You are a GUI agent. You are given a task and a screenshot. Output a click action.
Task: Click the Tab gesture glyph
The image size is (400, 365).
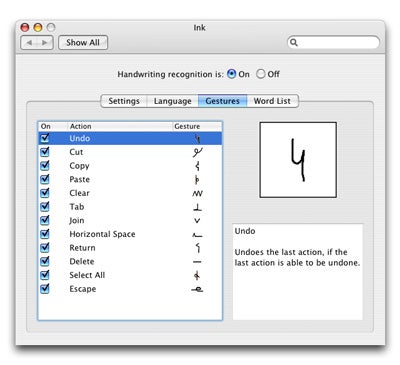[197, 207]
